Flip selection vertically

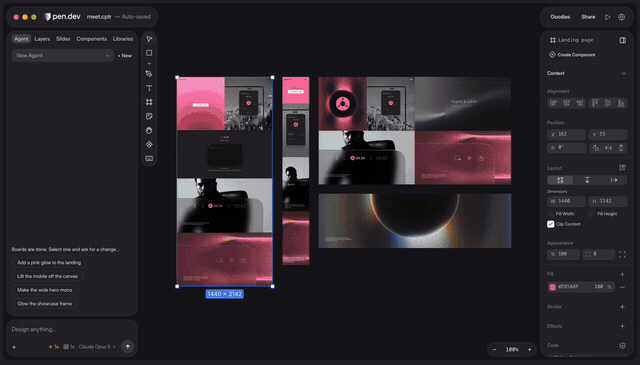click(621, 148)
